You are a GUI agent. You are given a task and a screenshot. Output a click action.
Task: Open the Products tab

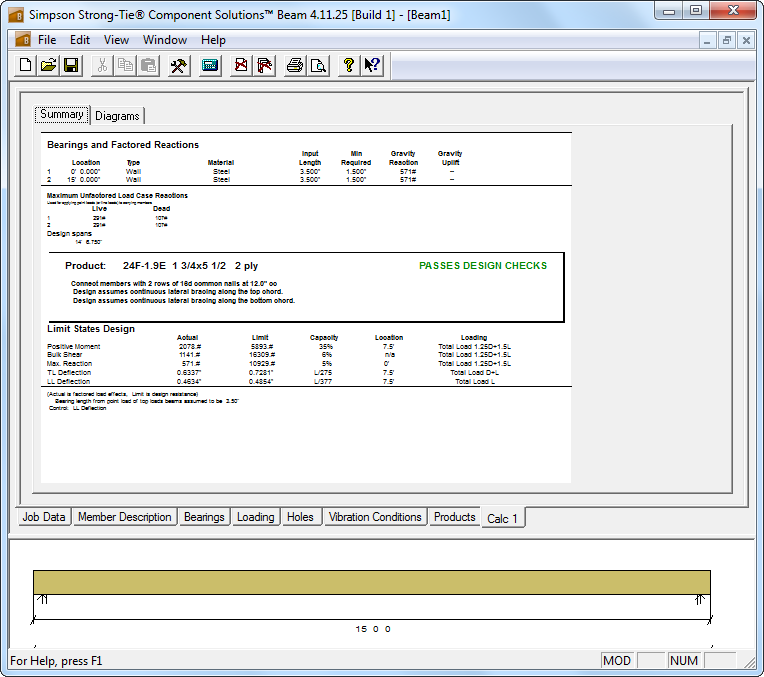click(455, 517)
